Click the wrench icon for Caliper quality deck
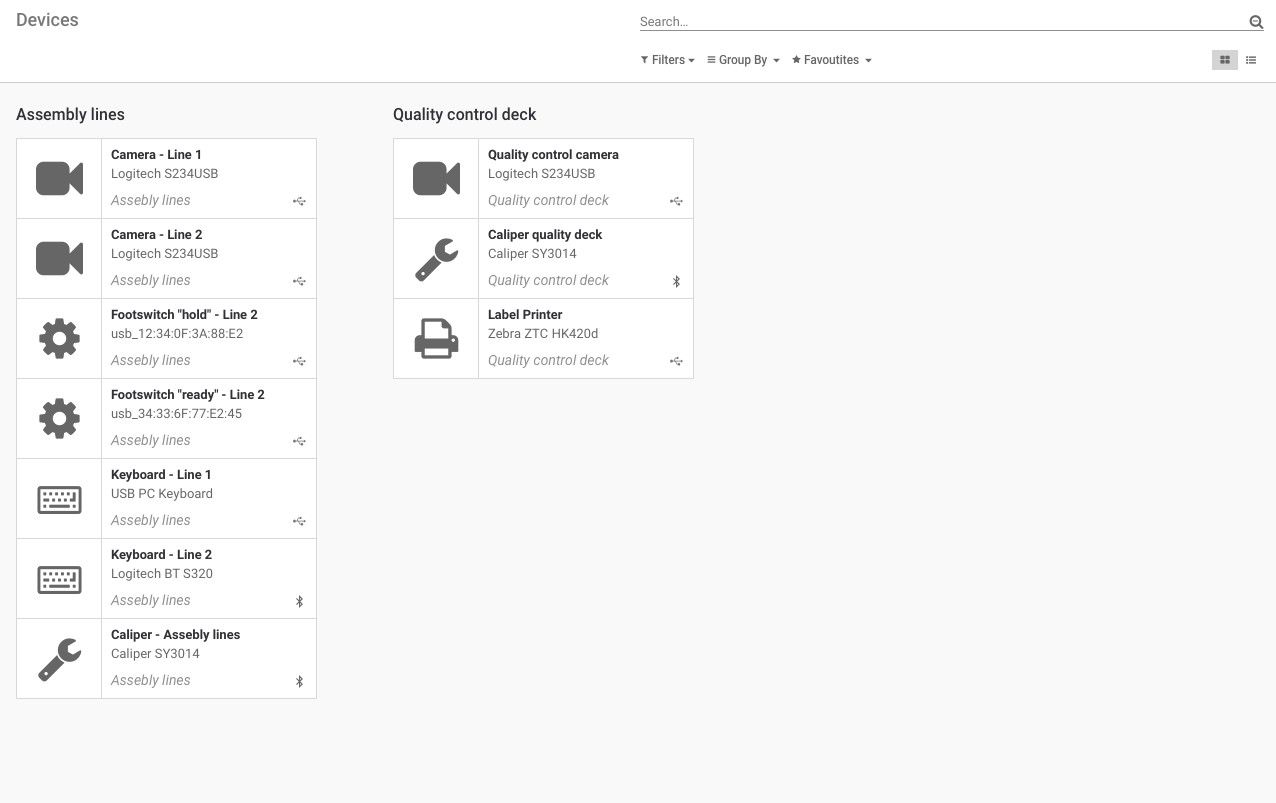1276x803 pixels. pyautogui.click(x=436, y=259)
